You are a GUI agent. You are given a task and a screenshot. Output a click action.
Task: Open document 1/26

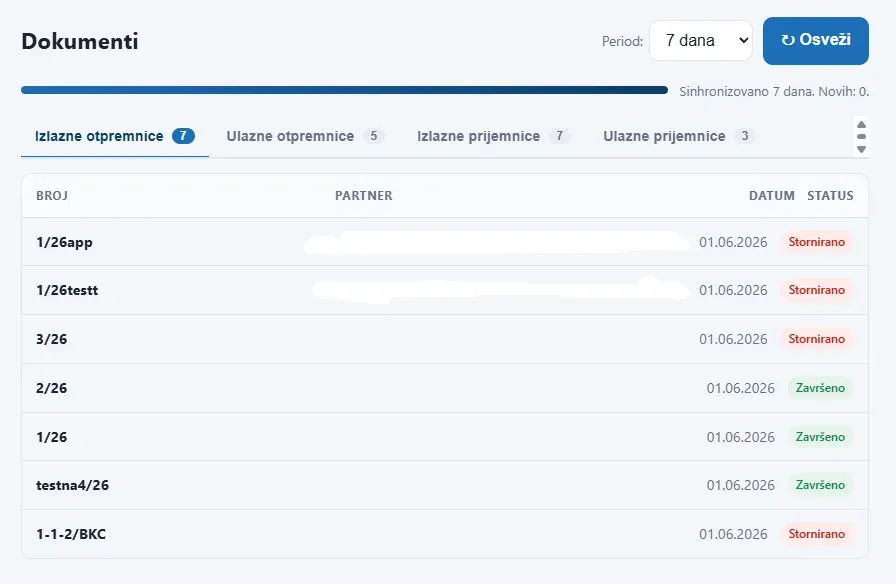click(445, 437)
